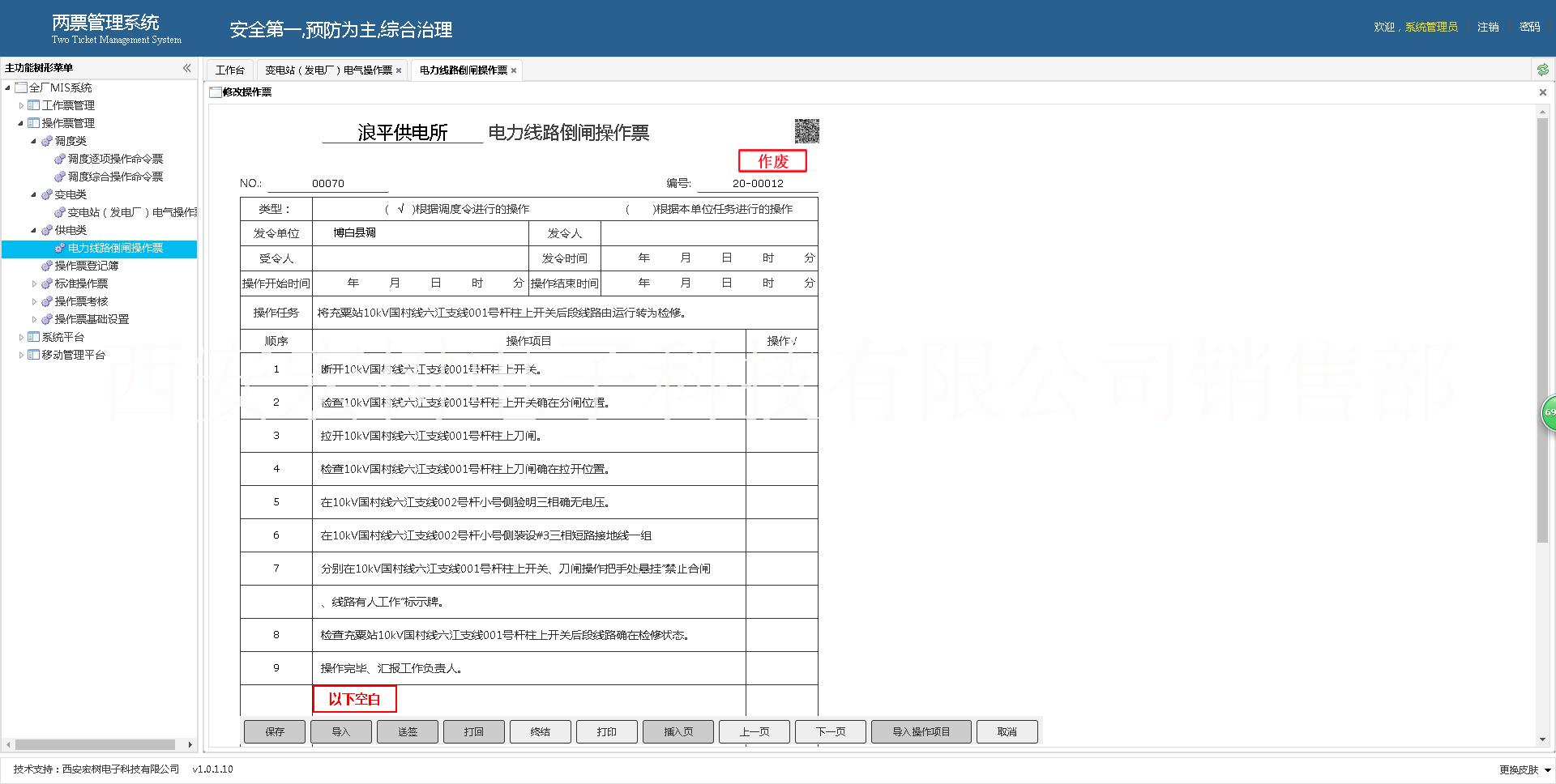This screenshot has height=784, width=1556.
Task: Click the gear icon beside 调度类
Action: click(47, 141)
